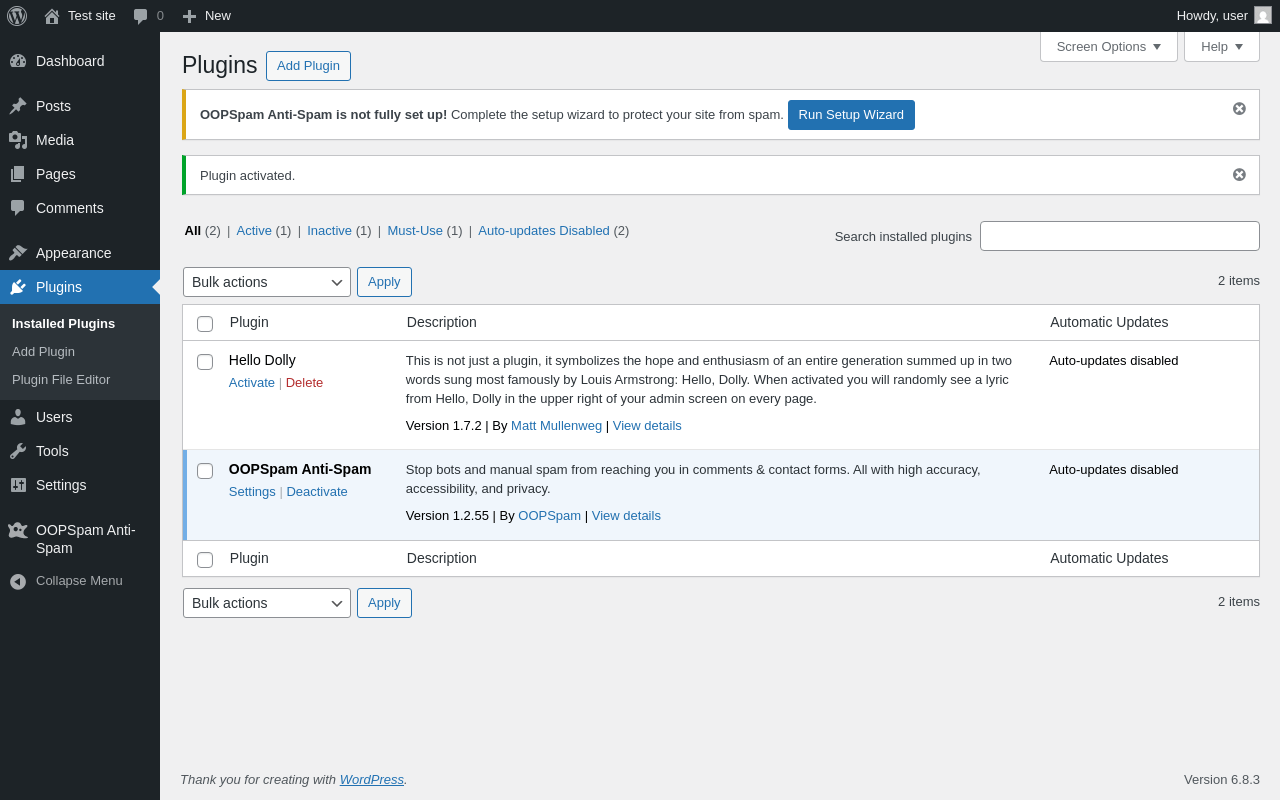Click the comments bubble in admin bar
Screen dimensions: 1280x800
pos(141,16)
